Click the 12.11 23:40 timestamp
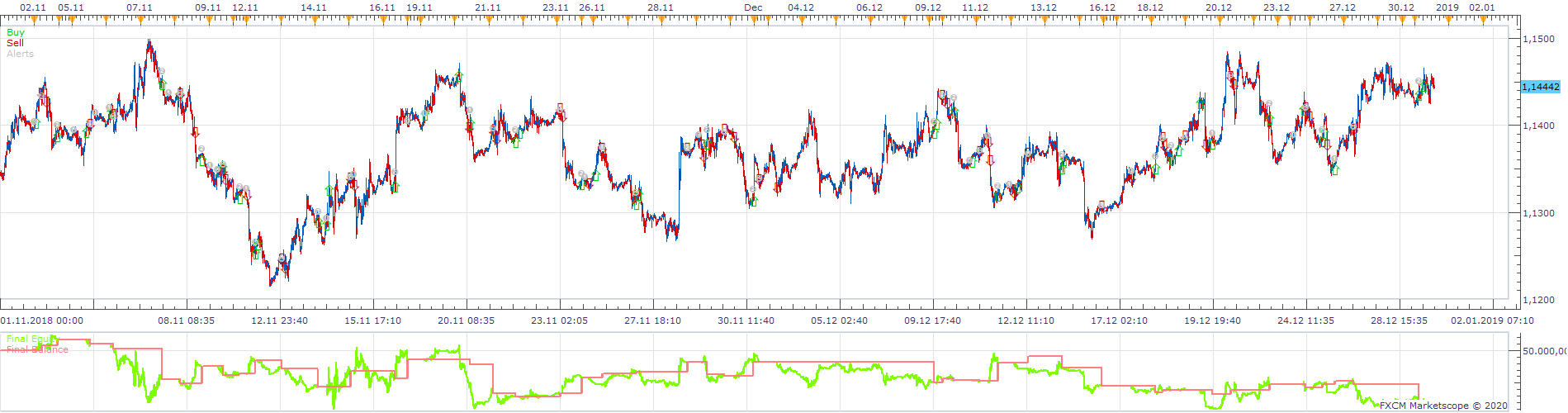The image size is (1568, 413). point(280,320)
